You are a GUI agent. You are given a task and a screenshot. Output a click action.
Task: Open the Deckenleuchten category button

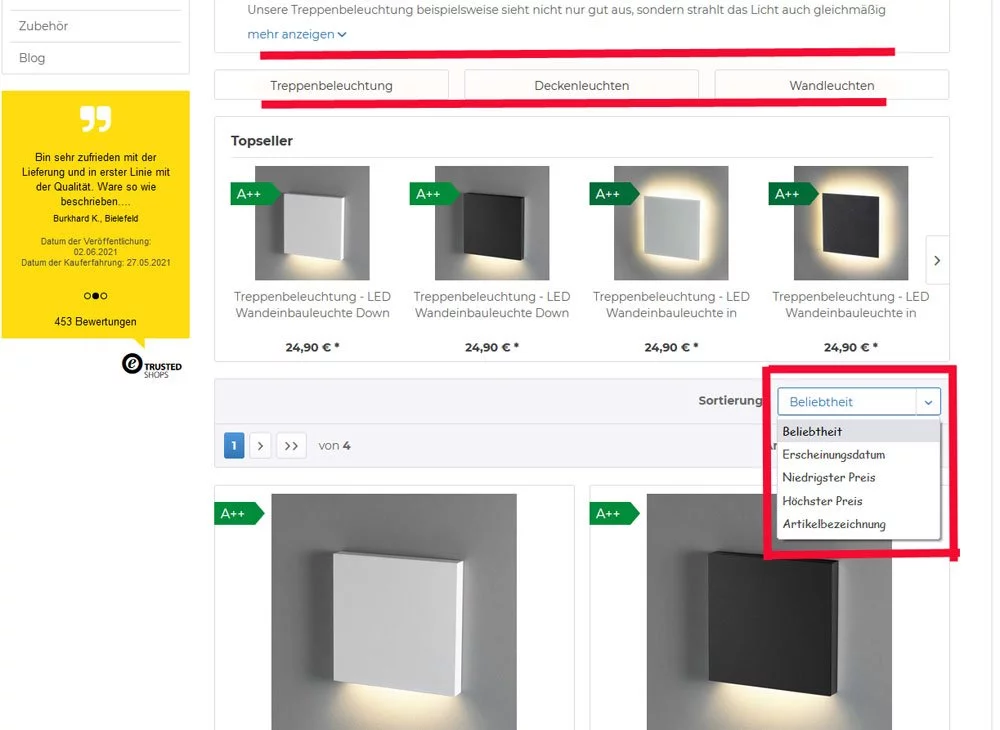pyautogui.click(x=582, y=85)
